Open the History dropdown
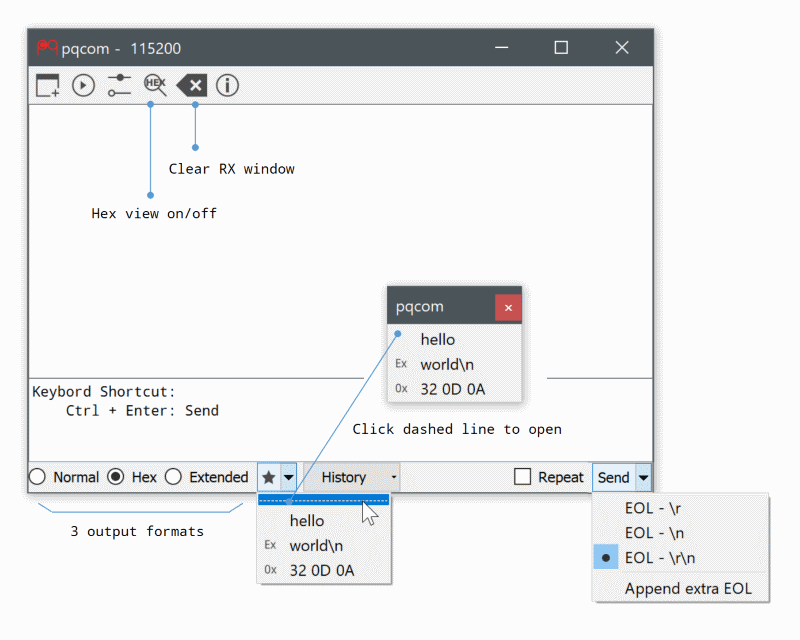This screenshot has height=640, width=800. point(352,477)
